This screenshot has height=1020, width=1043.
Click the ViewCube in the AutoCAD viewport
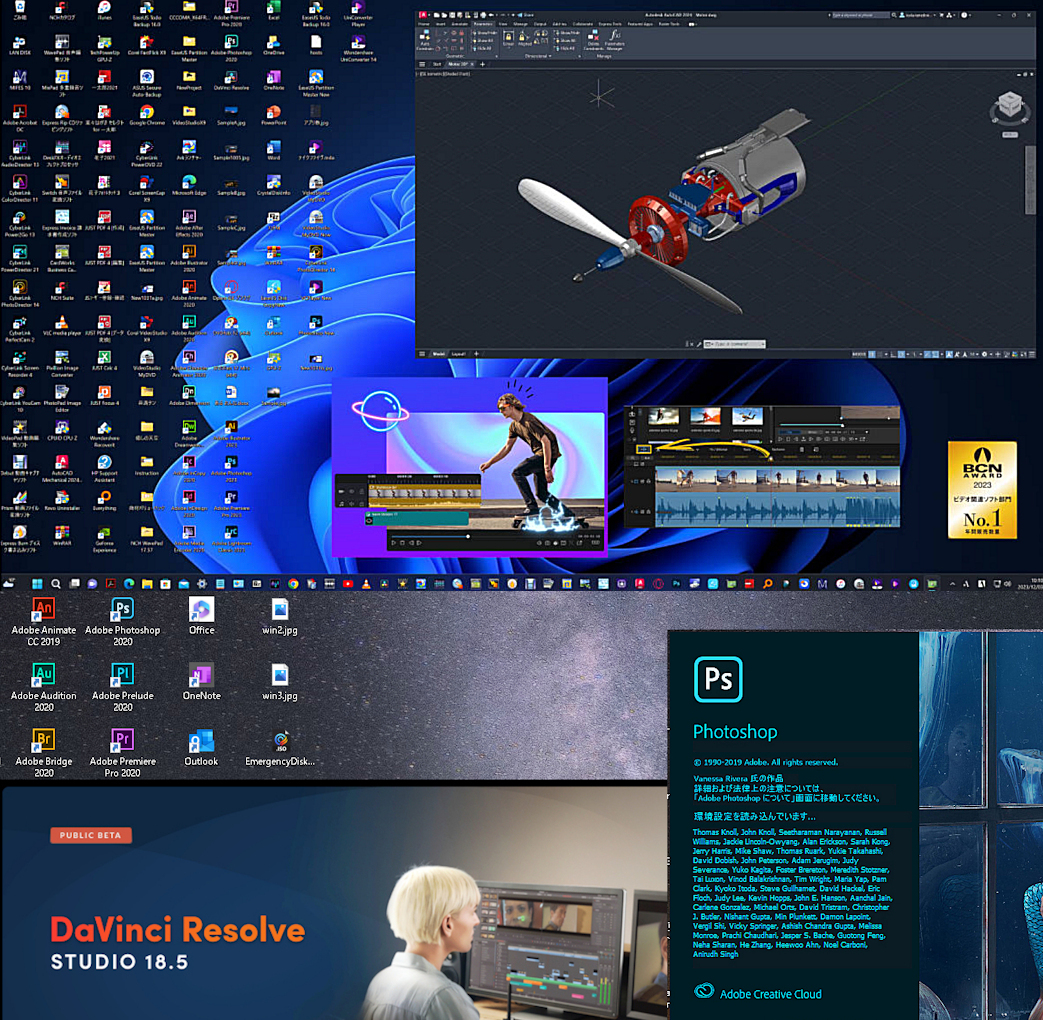tap(1010, 106)
